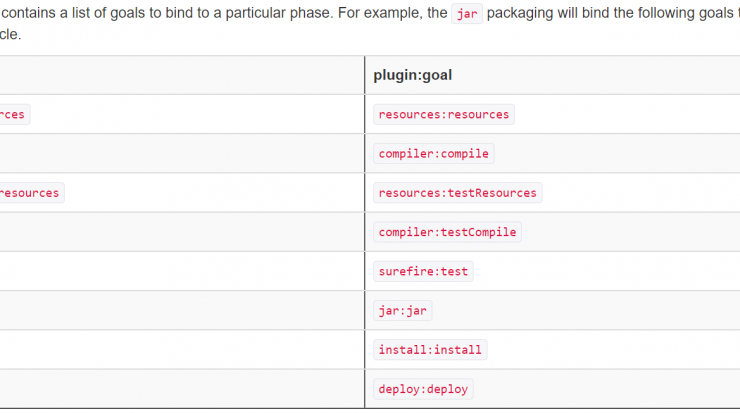Click the partially visible testResources phase cell

pos(31,193)
